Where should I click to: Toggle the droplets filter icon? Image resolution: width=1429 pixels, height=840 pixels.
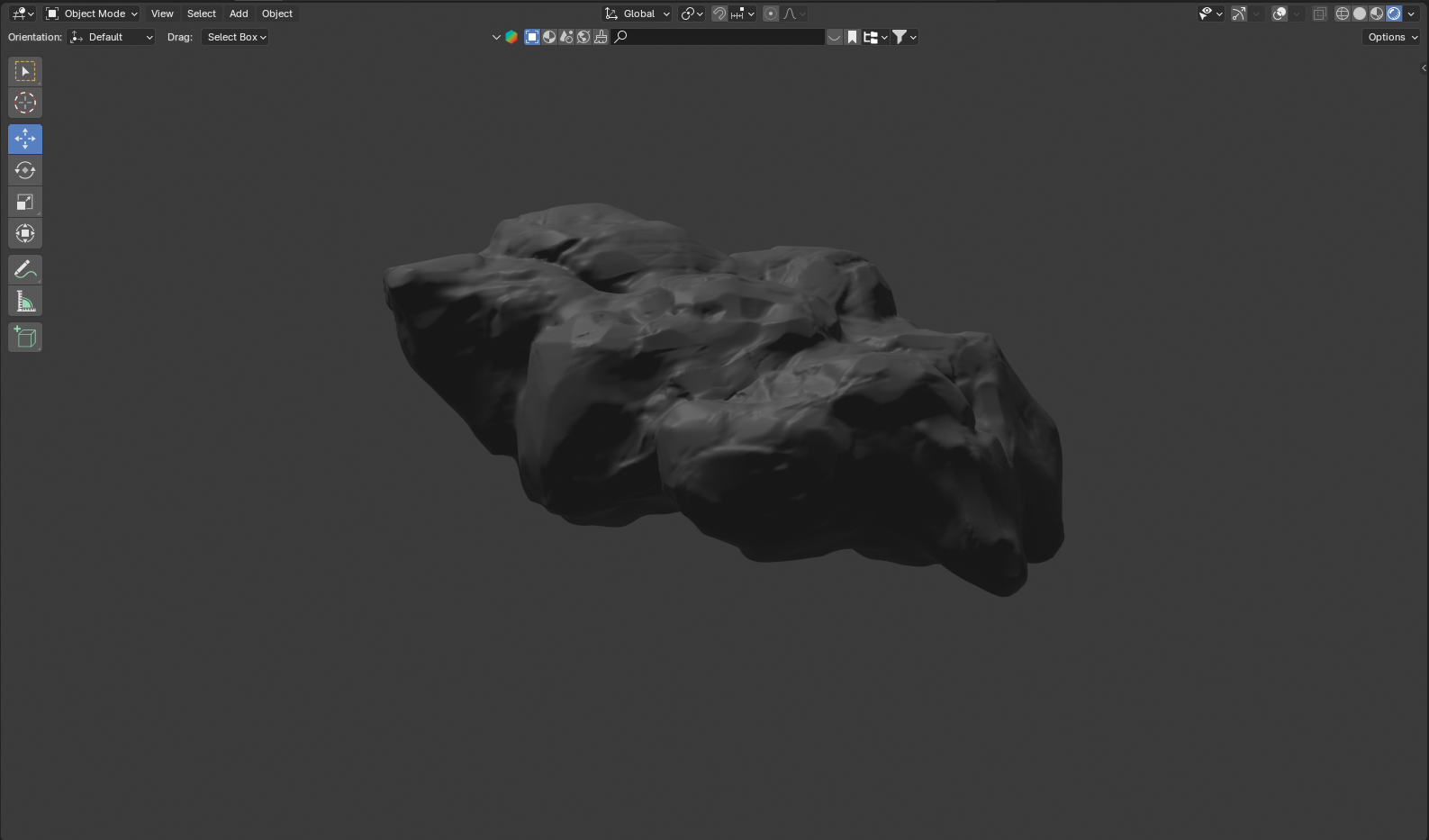[566, 37]
